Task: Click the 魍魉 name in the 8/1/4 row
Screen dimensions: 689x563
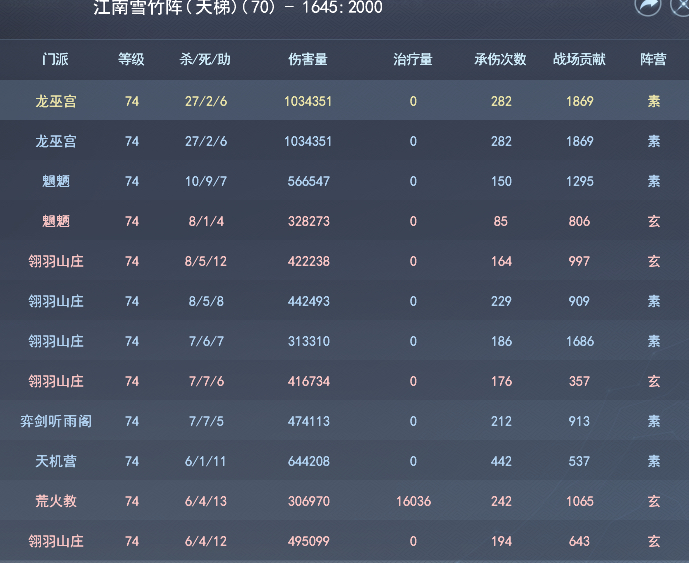Action: [56, 221]
